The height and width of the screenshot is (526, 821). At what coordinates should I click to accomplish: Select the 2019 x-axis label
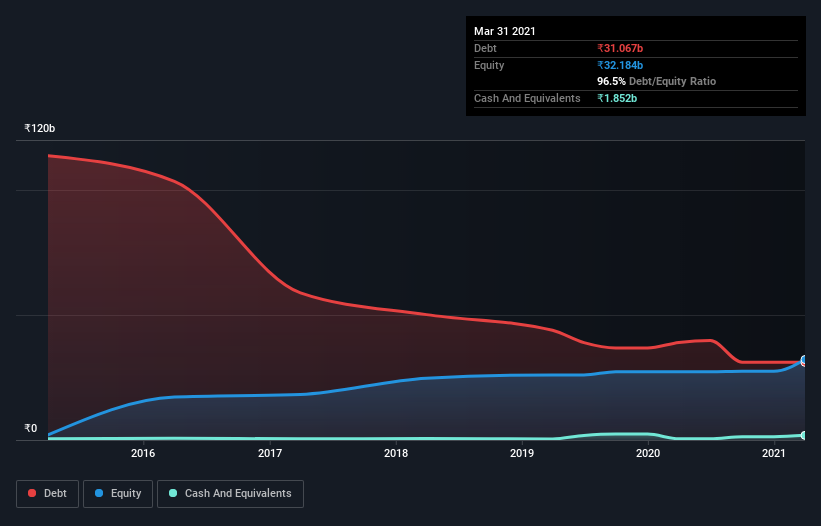[x=522, y=453]
